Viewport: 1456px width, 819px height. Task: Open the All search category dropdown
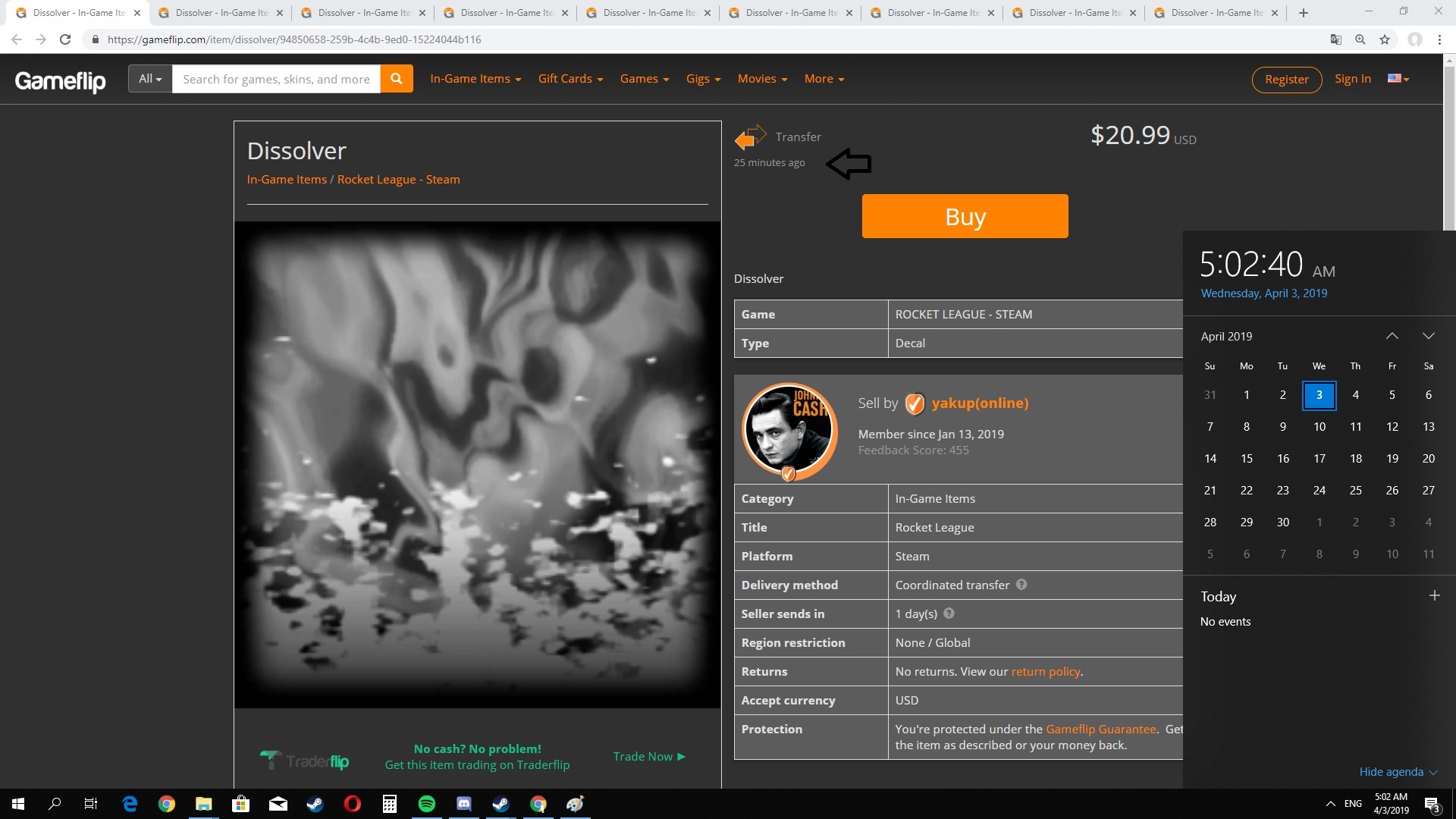(x=150, y=79)
